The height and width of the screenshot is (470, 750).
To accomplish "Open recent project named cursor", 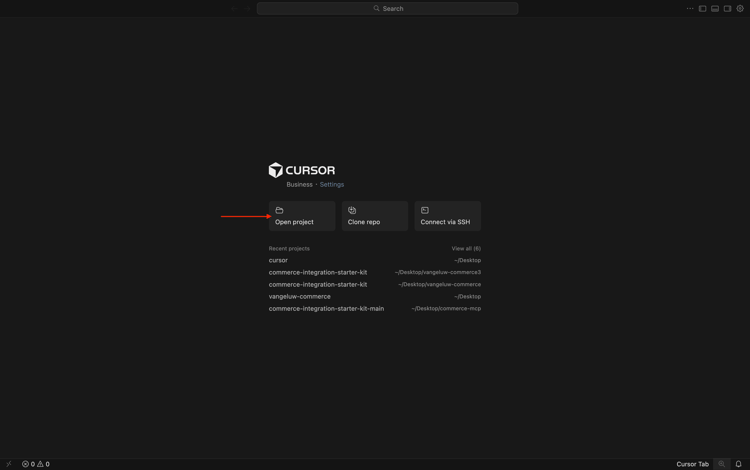I will [375, 261].
